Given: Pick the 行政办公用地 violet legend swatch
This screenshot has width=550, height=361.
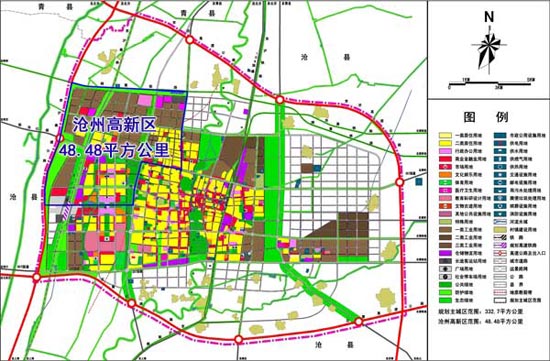Looking at the screenshot, I should click(445, 151).
